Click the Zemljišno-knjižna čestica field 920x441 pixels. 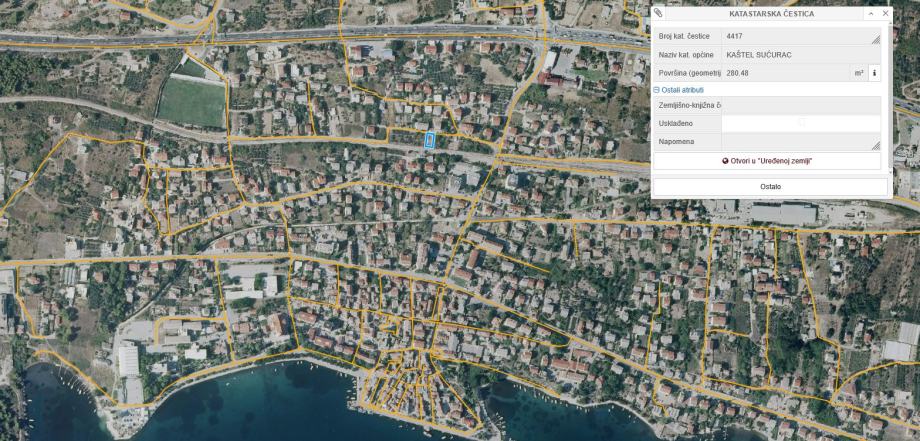point(801,106)
